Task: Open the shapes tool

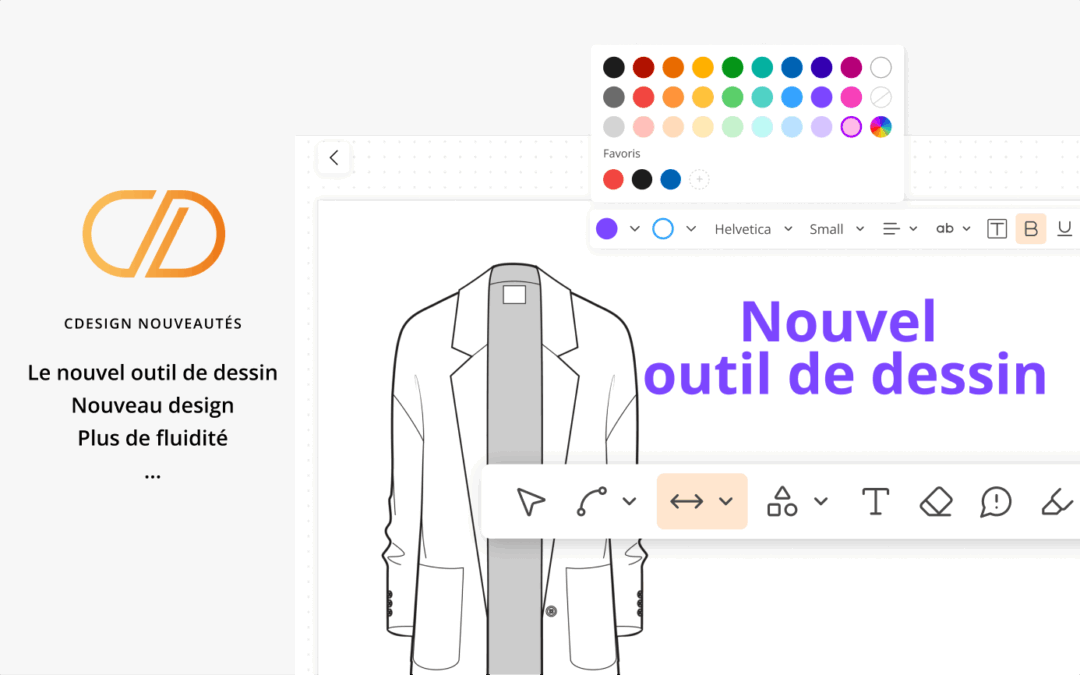Action: (x=785, y=500)
